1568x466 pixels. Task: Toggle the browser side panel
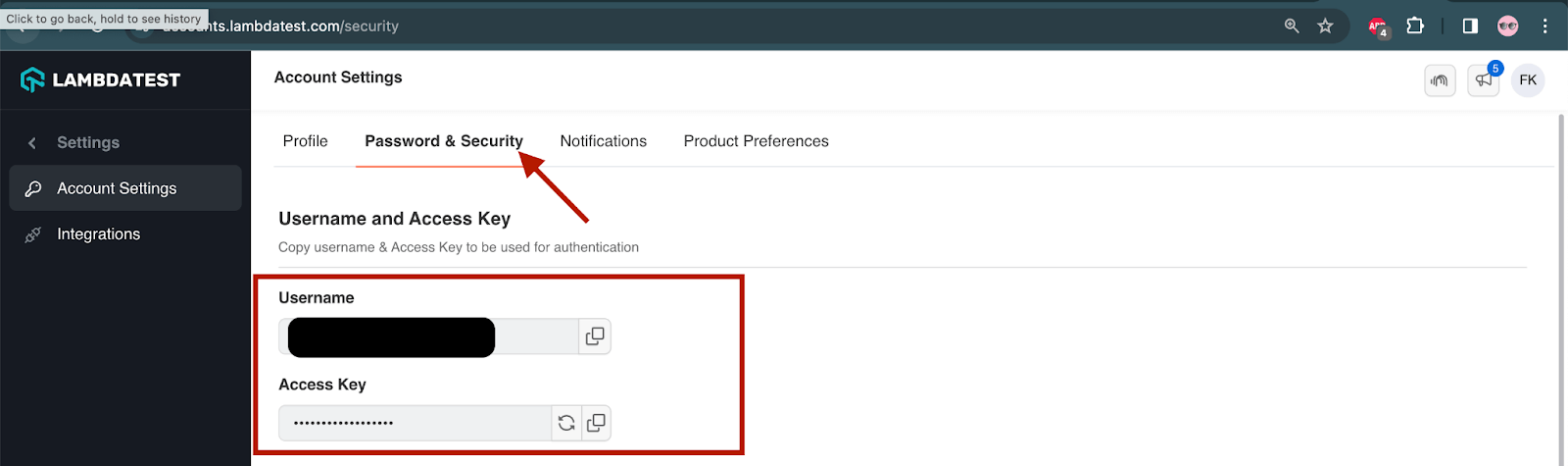coord(1470,26)
